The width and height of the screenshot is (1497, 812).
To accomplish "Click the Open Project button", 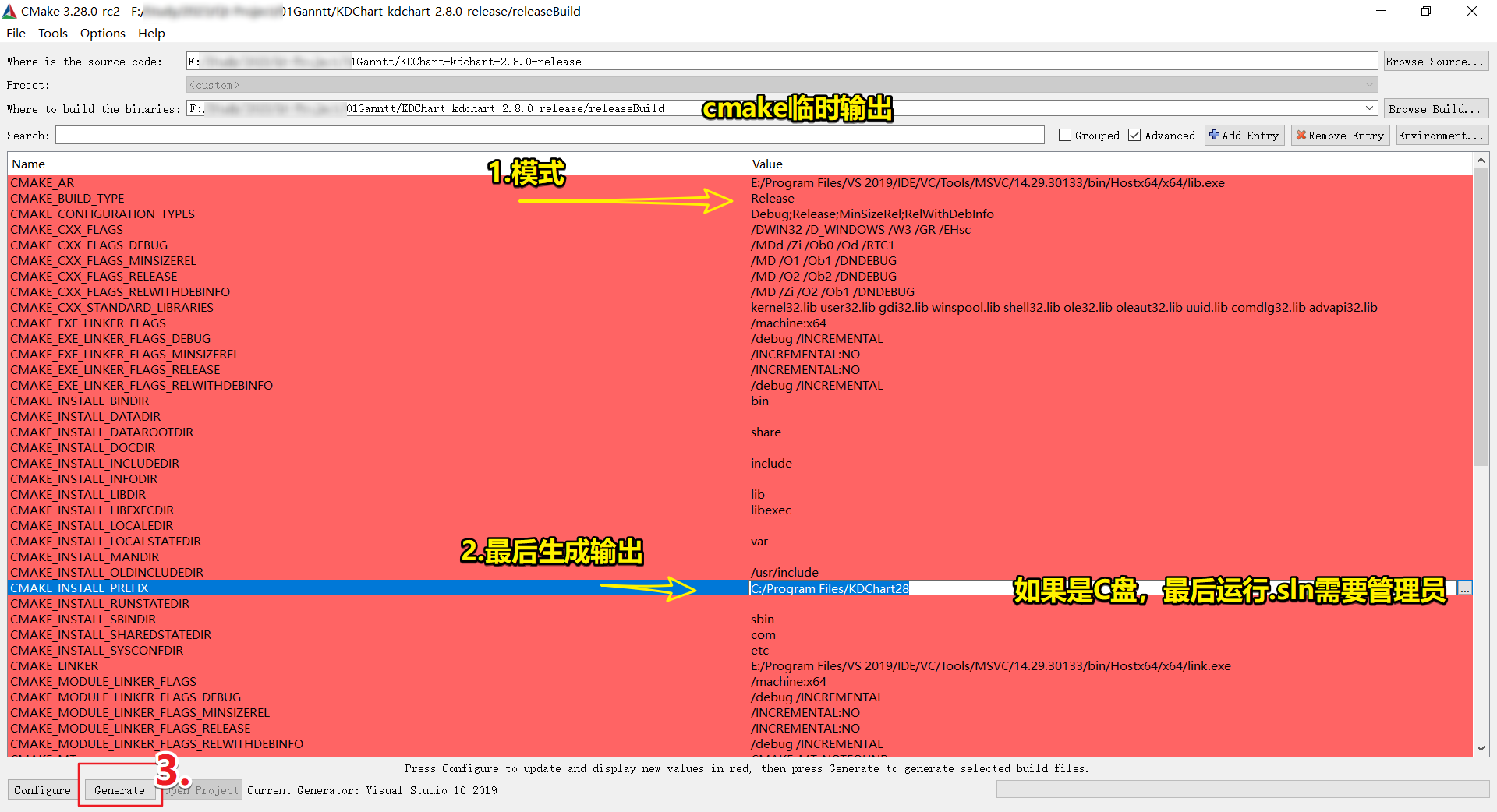I will tap(203, 790).
